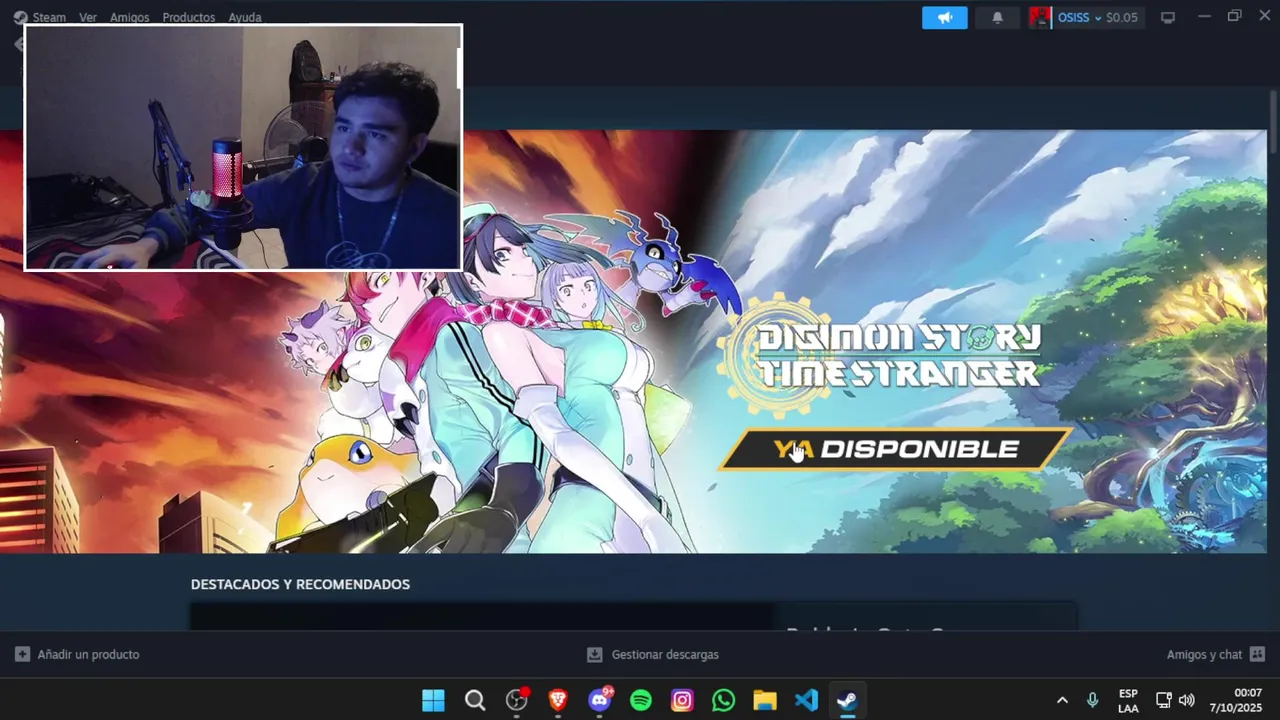The image size is (1280, 720).
Task: Open Visual Studio Code from the taskbar
Action: pyautogui.click(x=806, y=700)
